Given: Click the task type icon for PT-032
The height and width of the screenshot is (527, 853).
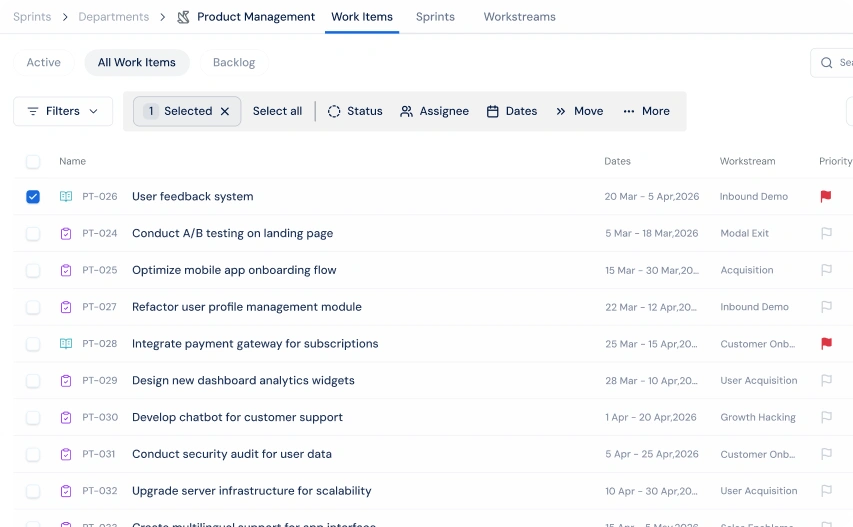Looking at the screenshot, I should coord(66,491).
